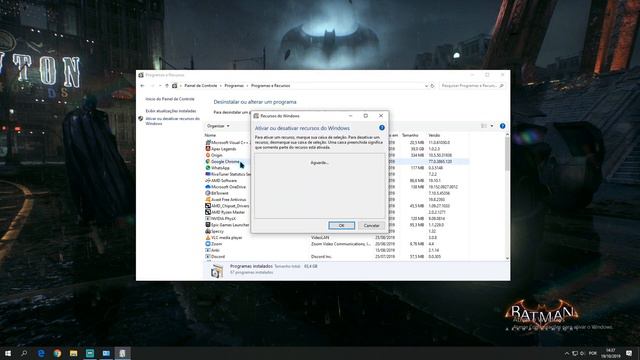Sort the list by the Tamanho column

pos(410,135)
